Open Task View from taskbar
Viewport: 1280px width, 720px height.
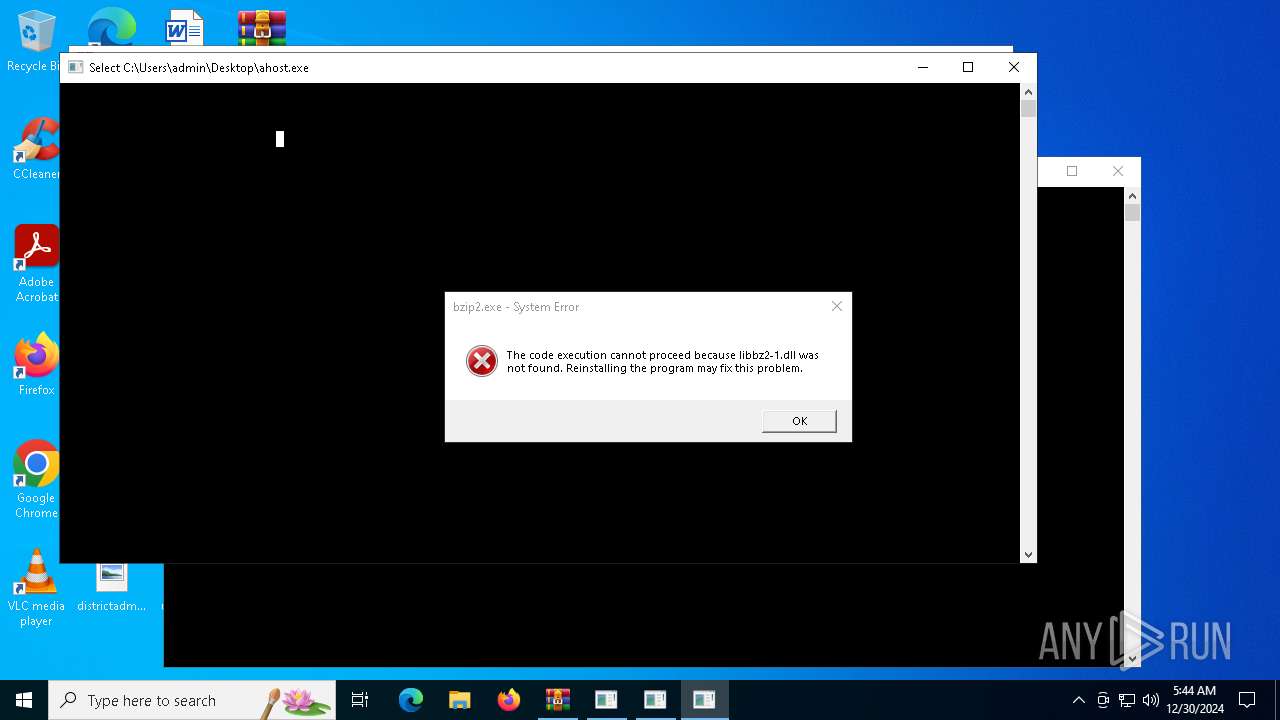click(360, 700)
